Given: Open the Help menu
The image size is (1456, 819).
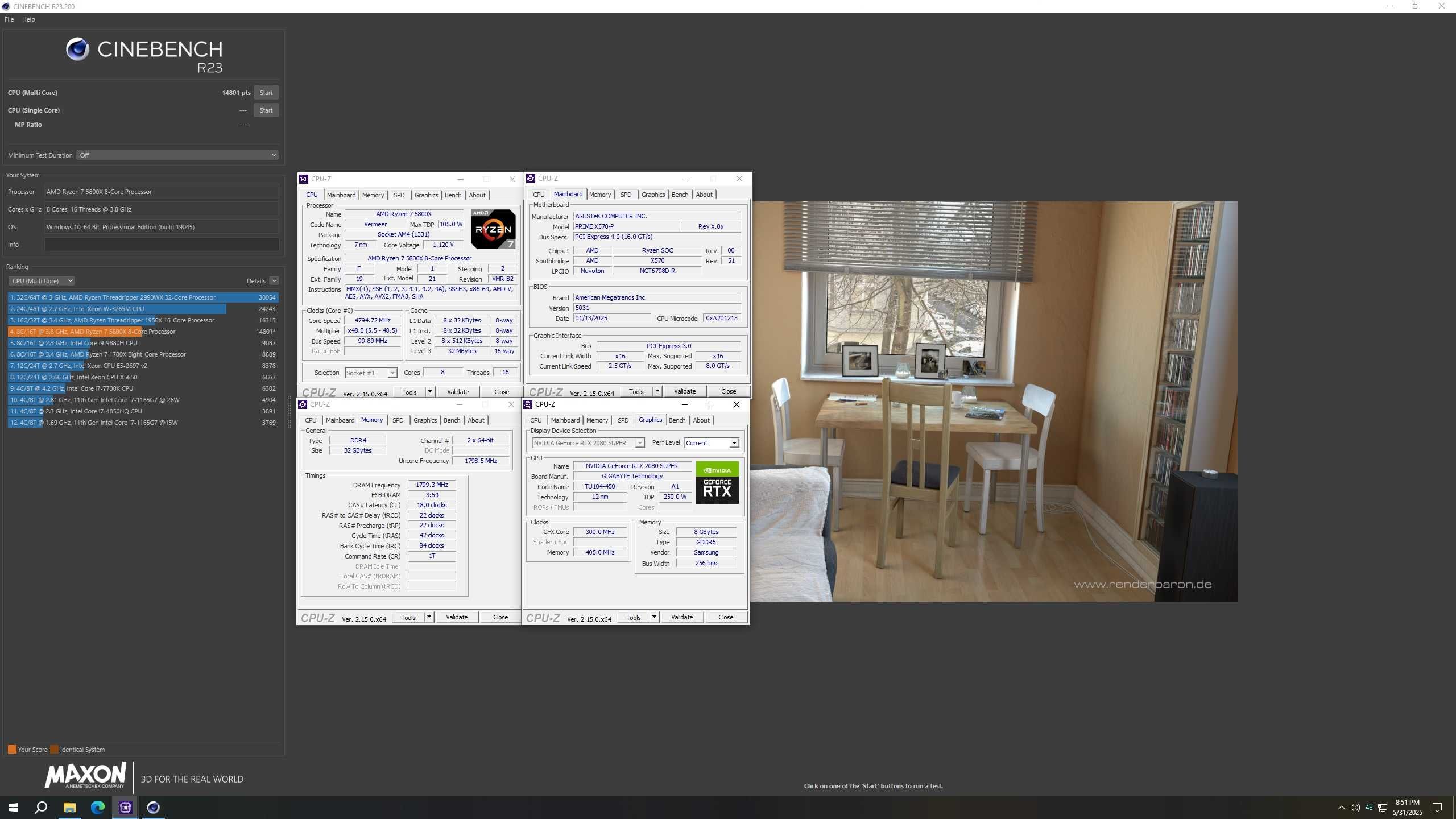Looking at the screenshot, I should [28, 19].
